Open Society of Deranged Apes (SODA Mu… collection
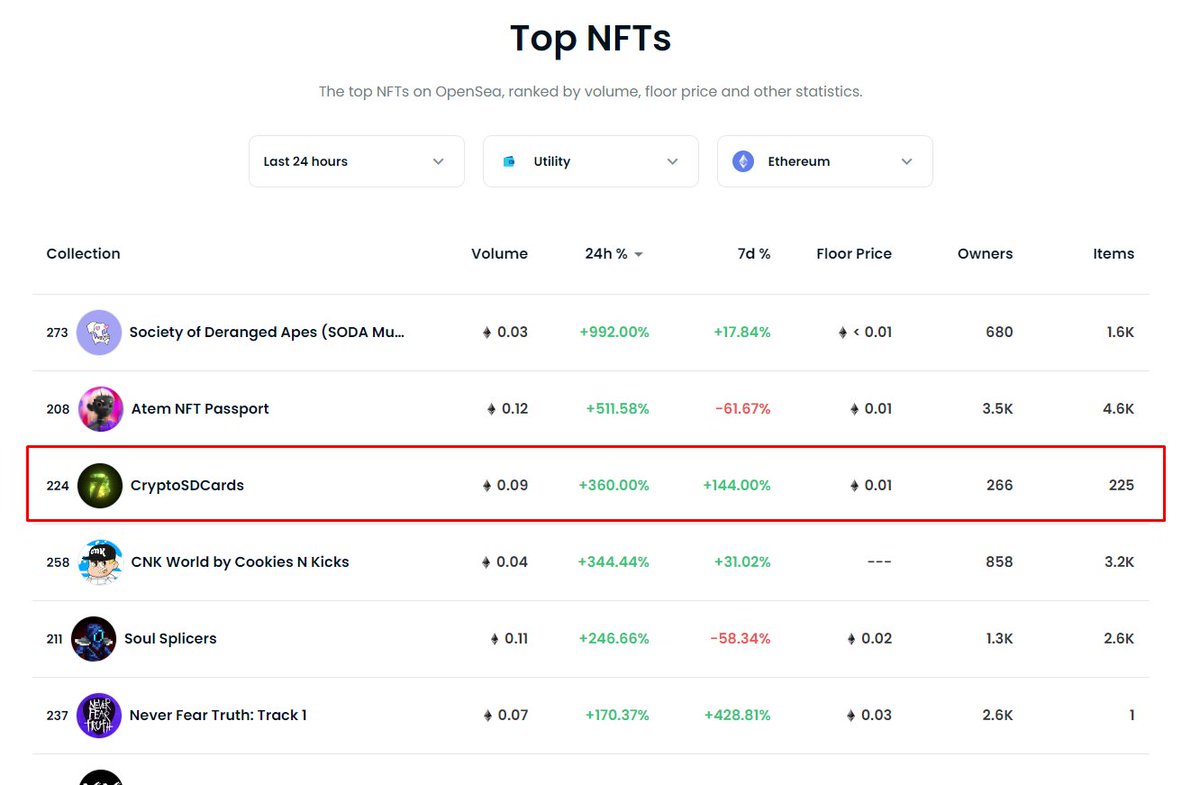 (x=267, y=332)
